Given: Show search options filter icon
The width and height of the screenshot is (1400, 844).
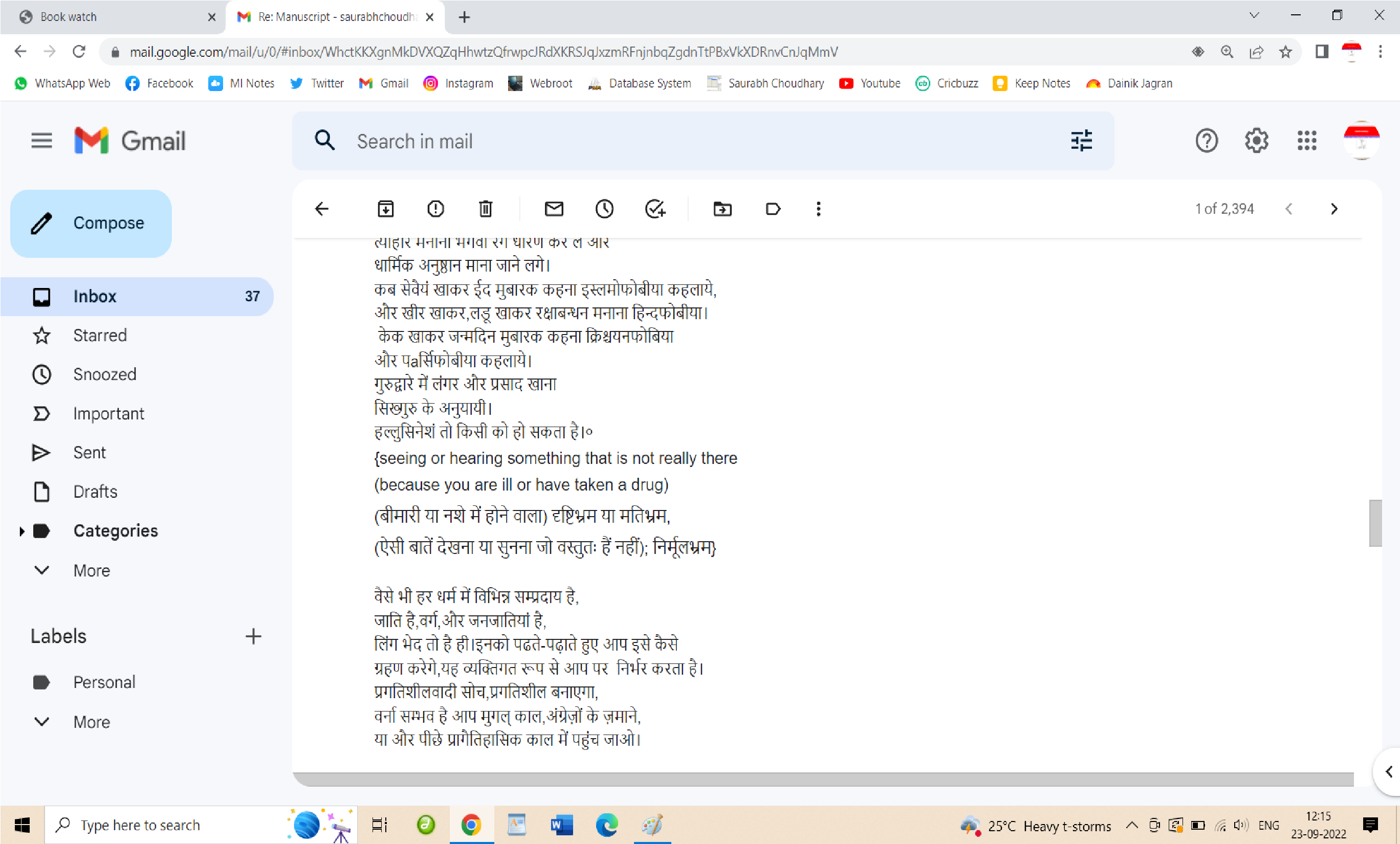Looking at the screenshot, I should coord(1081,140).
